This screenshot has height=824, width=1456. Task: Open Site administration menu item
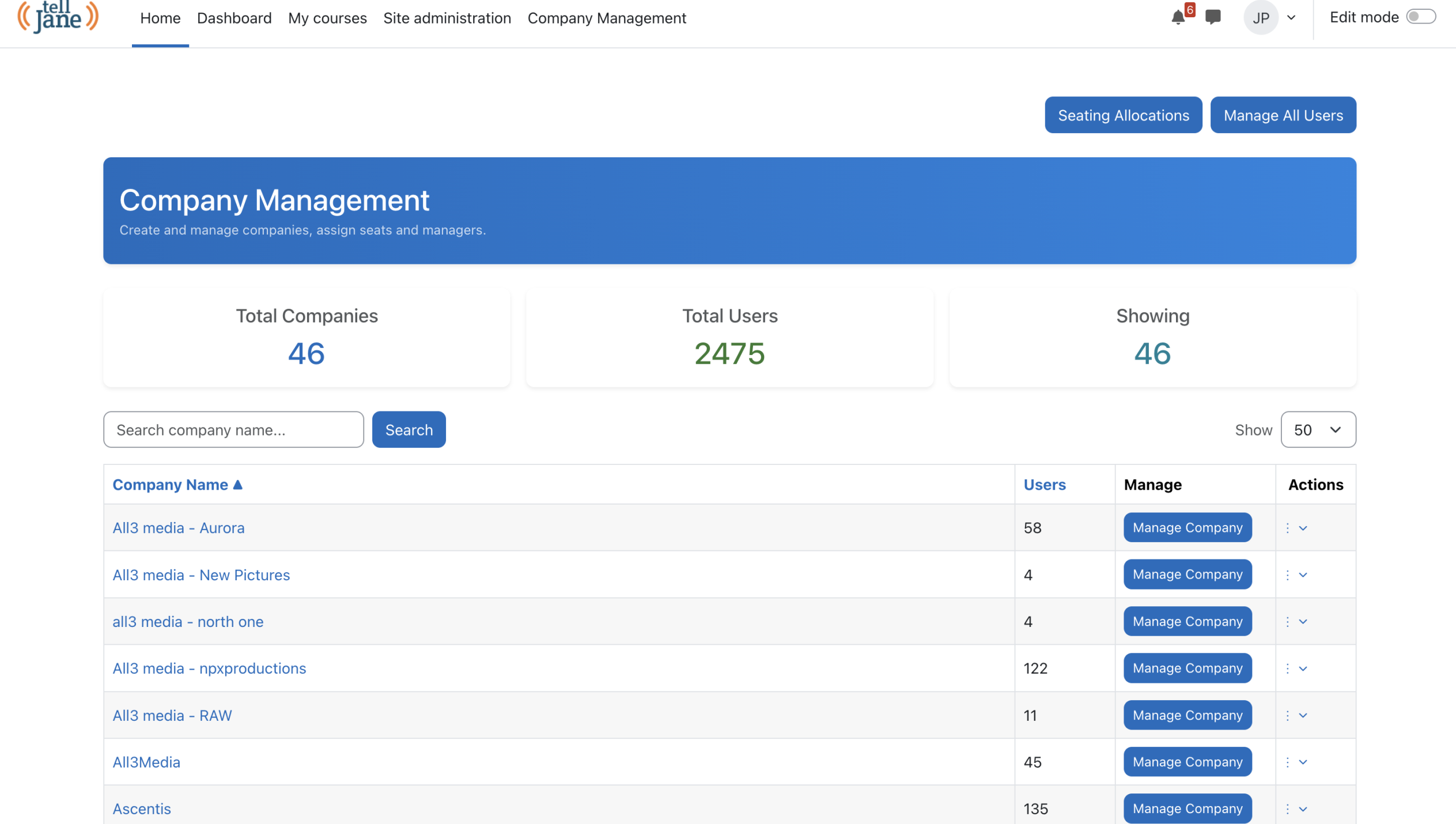click(x=447, y=18)
